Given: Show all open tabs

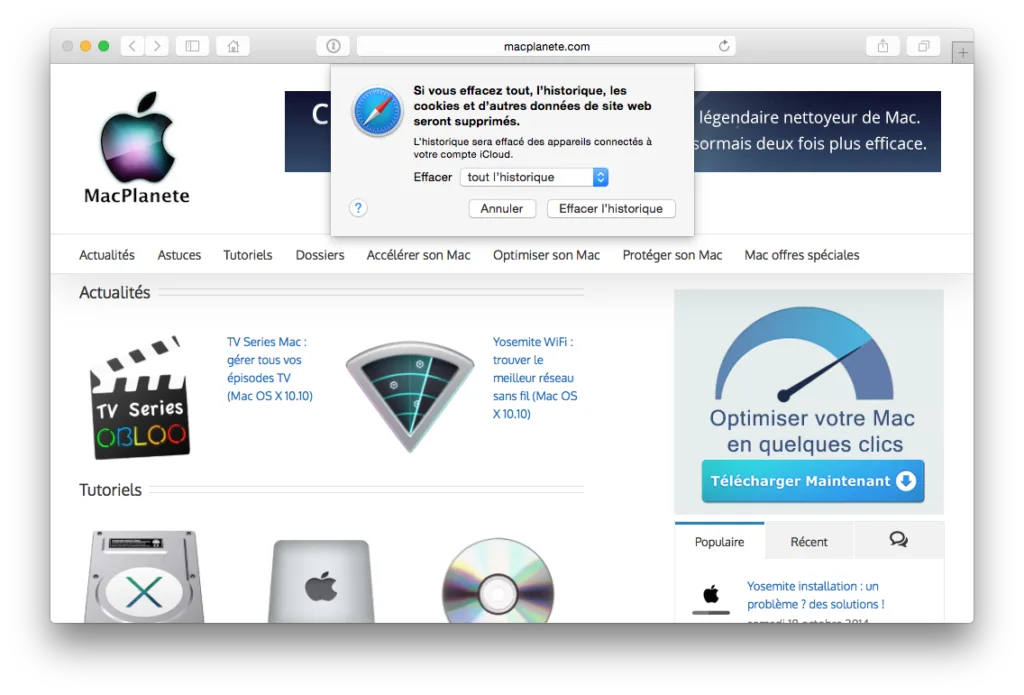Looking at the screenshot, I should coord(923,45).
